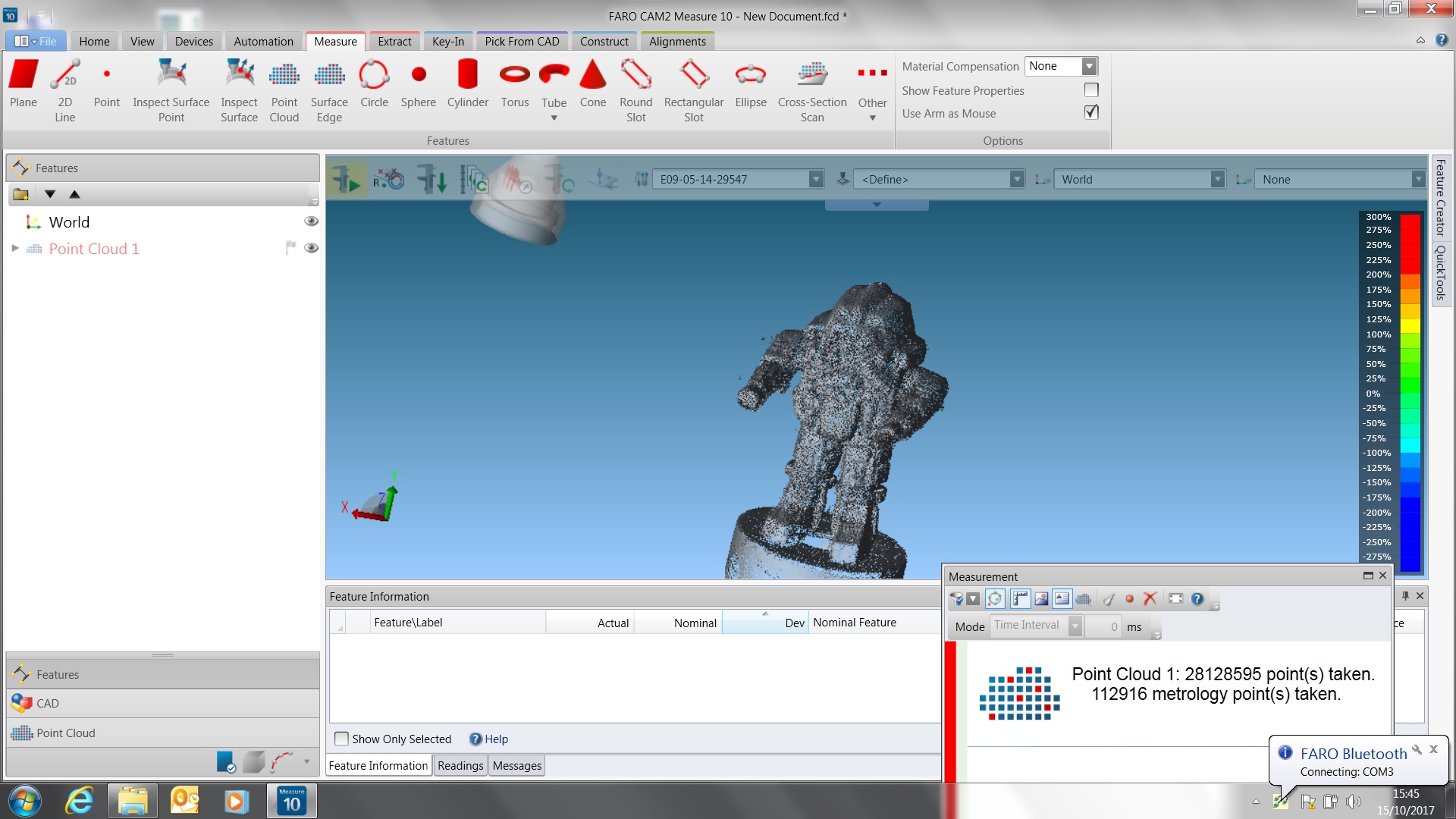Open the World coordinate system dropdown

tap(1217, 180)
